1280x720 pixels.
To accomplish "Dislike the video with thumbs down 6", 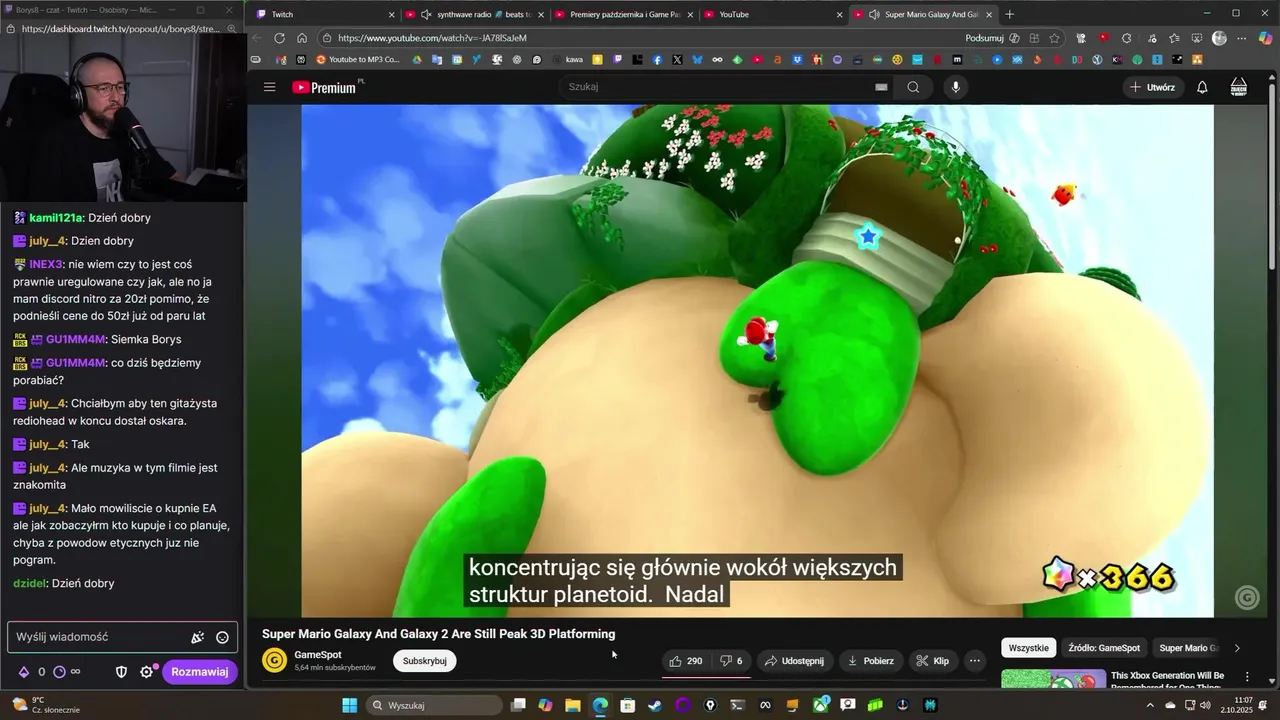I will [732, 661].
